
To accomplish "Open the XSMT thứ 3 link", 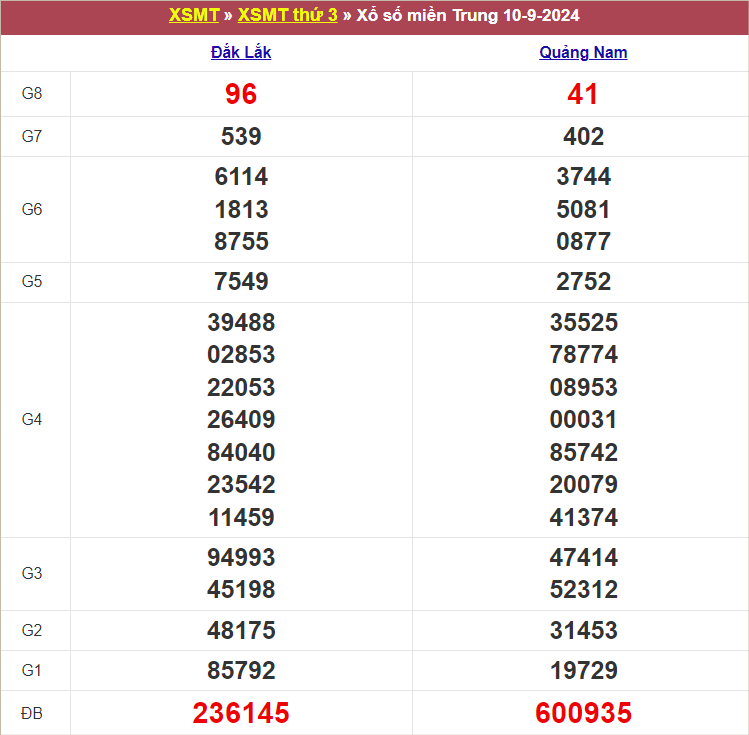I will point(288,16).
